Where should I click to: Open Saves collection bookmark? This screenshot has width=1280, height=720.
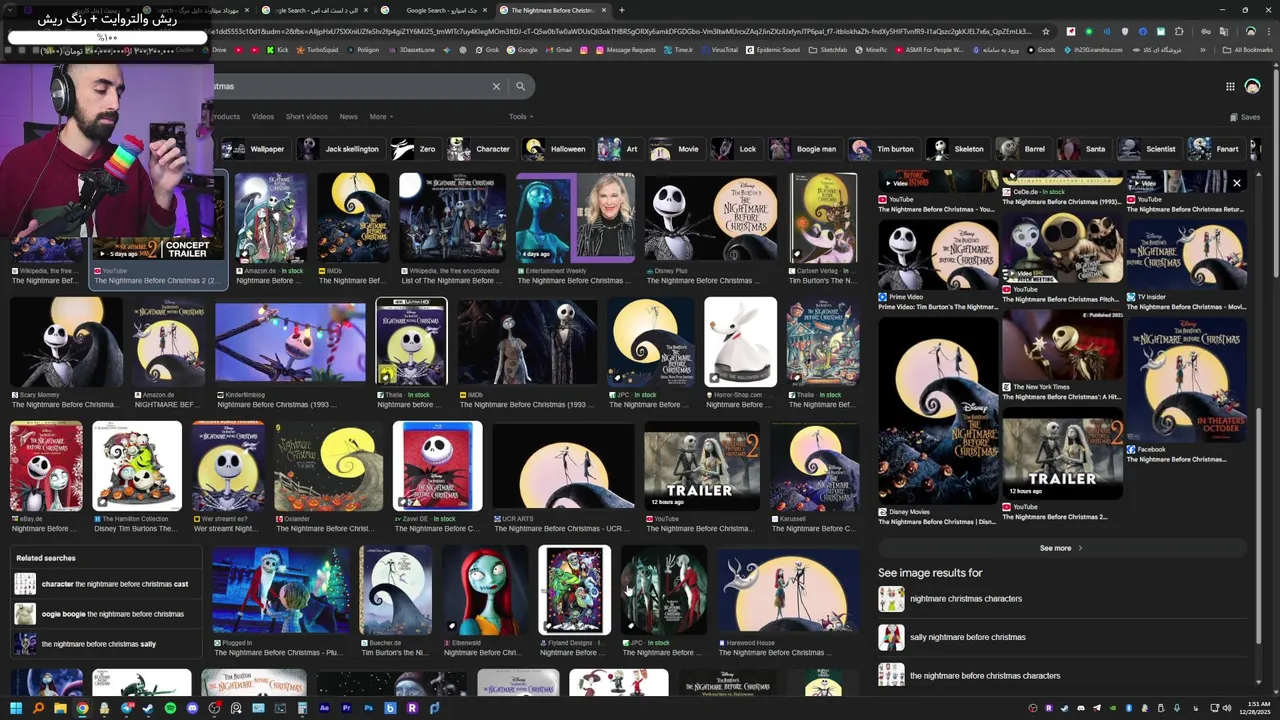[1245, 117]
